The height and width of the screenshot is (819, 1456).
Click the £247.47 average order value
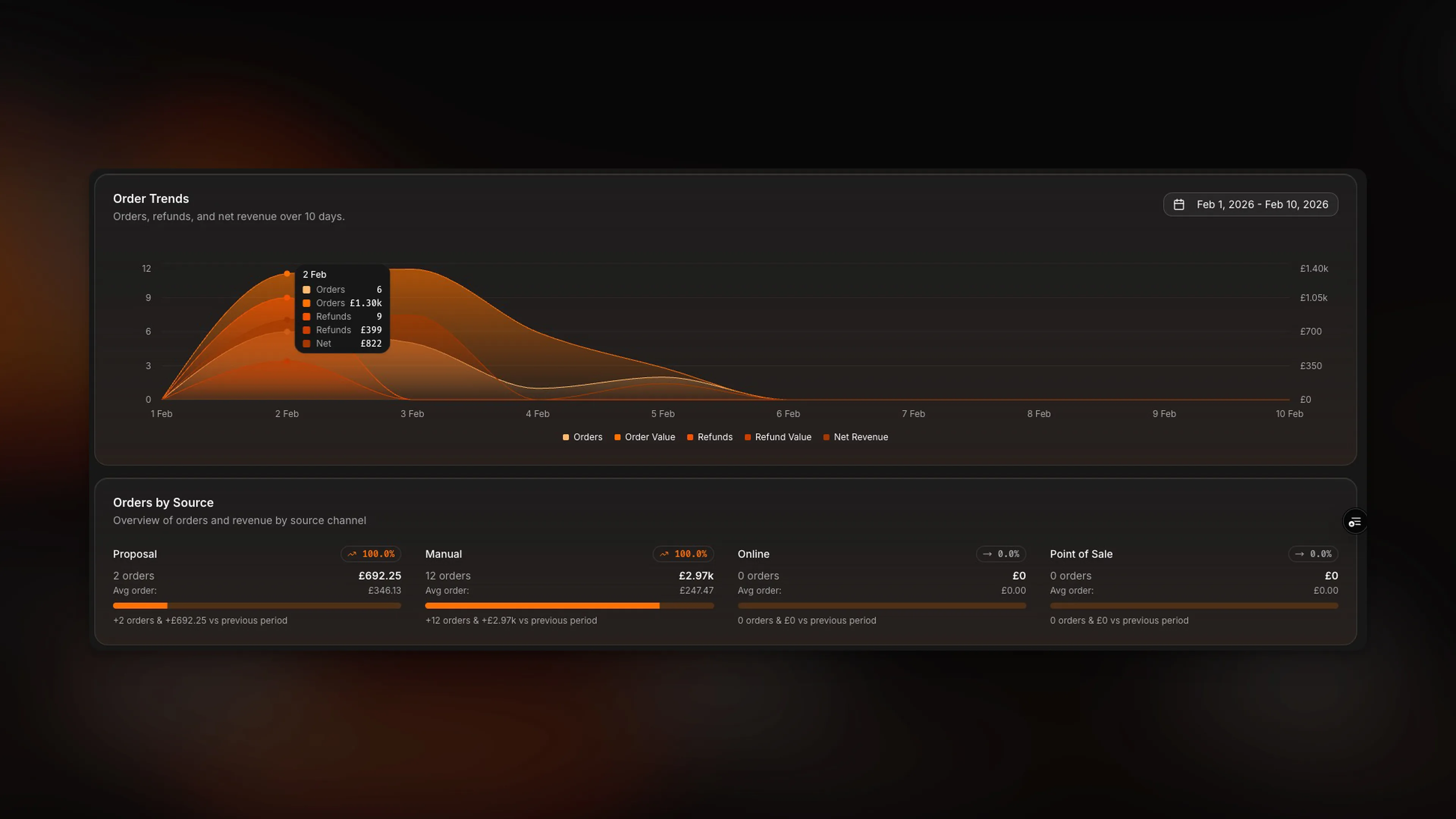tap(697, 590)
